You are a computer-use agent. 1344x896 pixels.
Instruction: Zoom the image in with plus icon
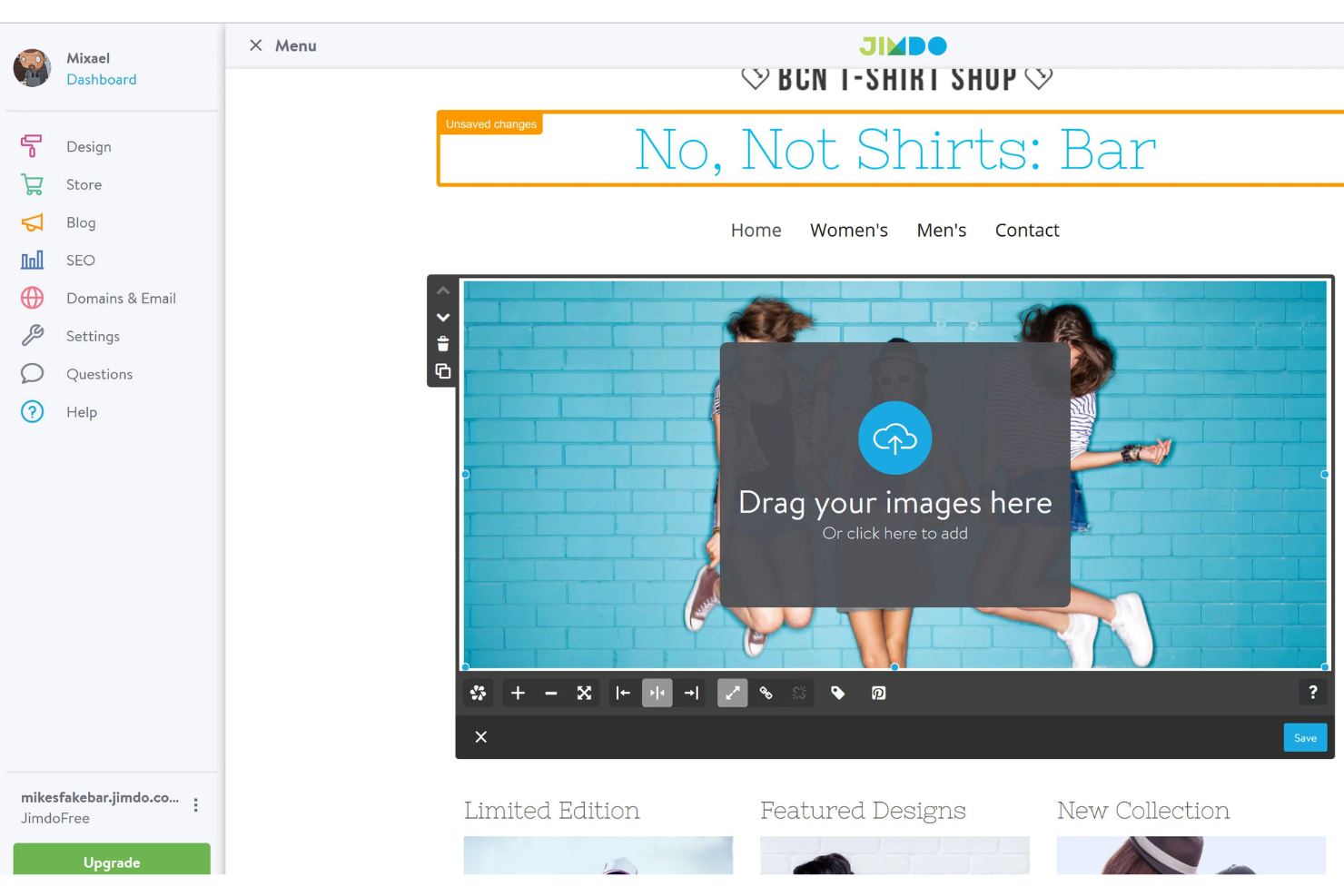click(x=518, y=693)
